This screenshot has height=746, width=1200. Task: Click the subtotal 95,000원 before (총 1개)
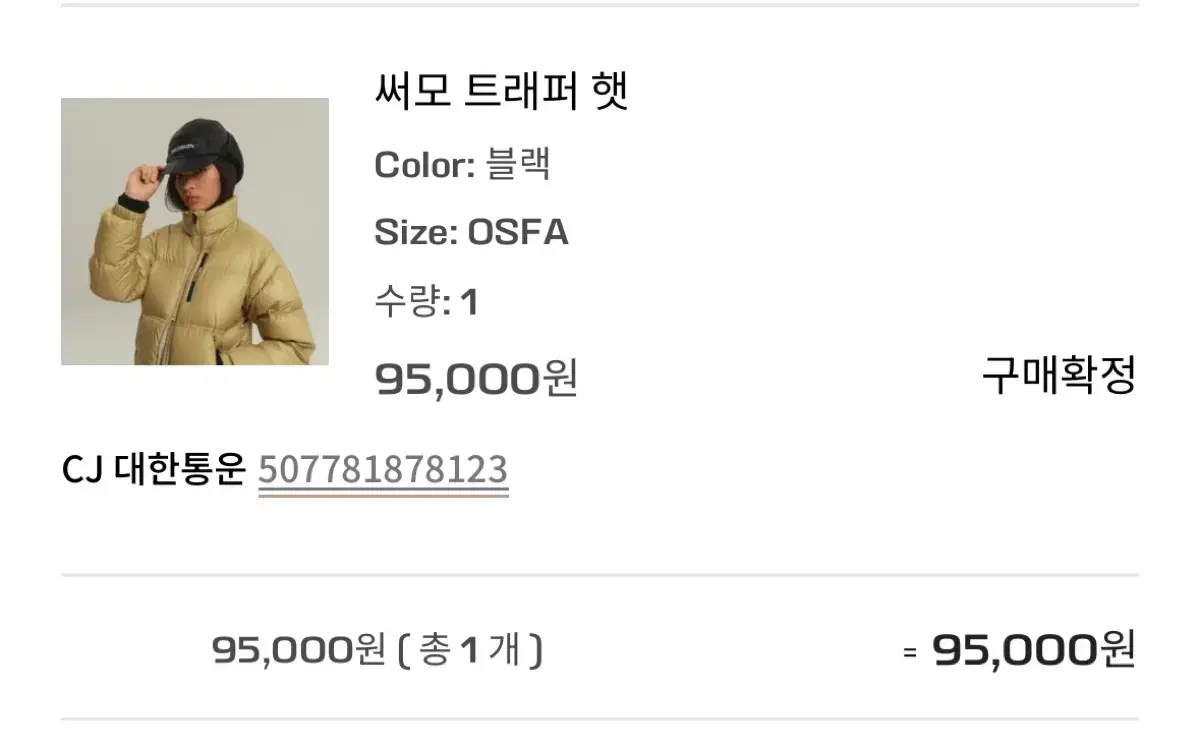point(298,651)
